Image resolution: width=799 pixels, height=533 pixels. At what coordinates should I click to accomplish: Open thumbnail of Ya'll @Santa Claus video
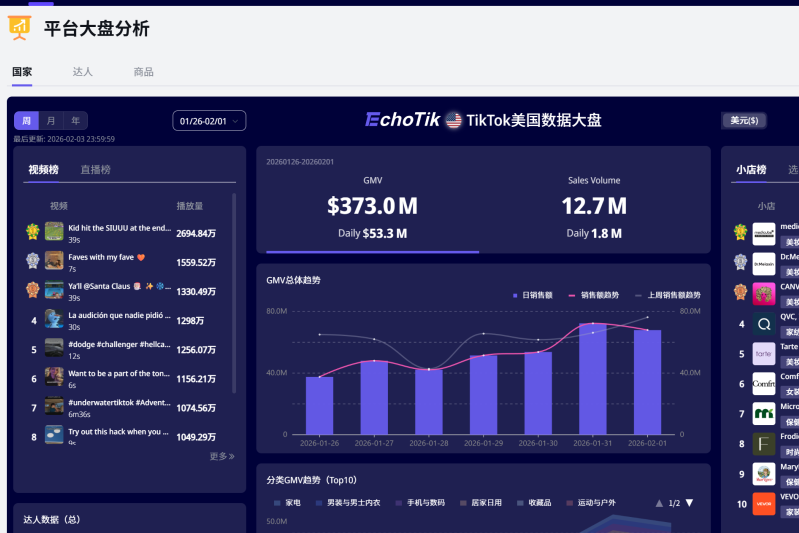(x=54, y=289)
